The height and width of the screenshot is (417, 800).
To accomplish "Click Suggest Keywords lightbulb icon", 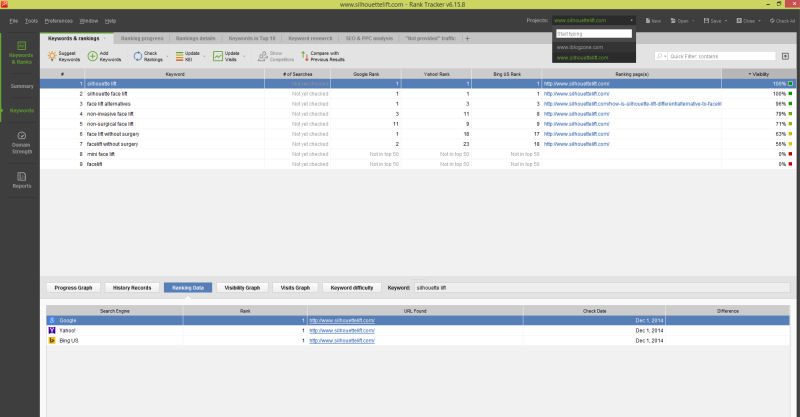I will 52,56.
